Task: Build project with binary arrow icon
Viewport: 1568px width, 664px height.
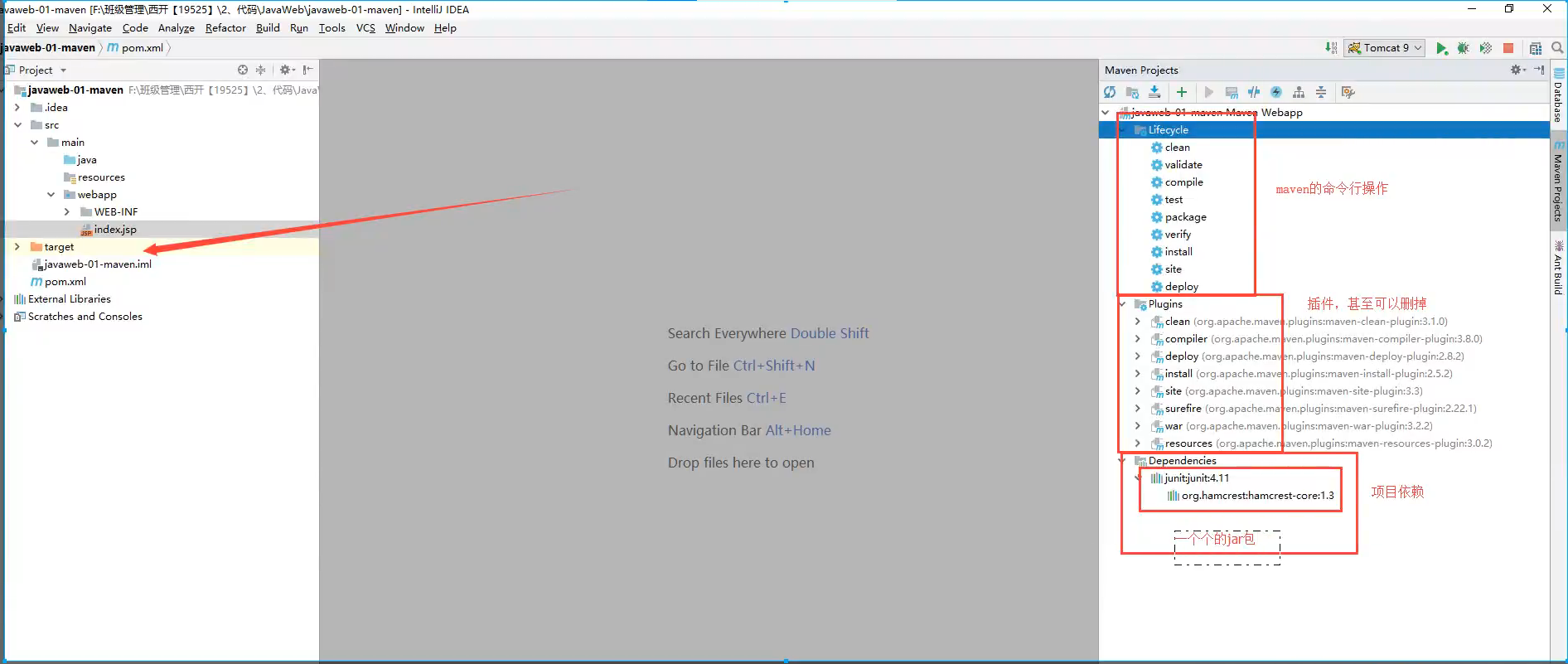Action: [x=1331, y=48]
